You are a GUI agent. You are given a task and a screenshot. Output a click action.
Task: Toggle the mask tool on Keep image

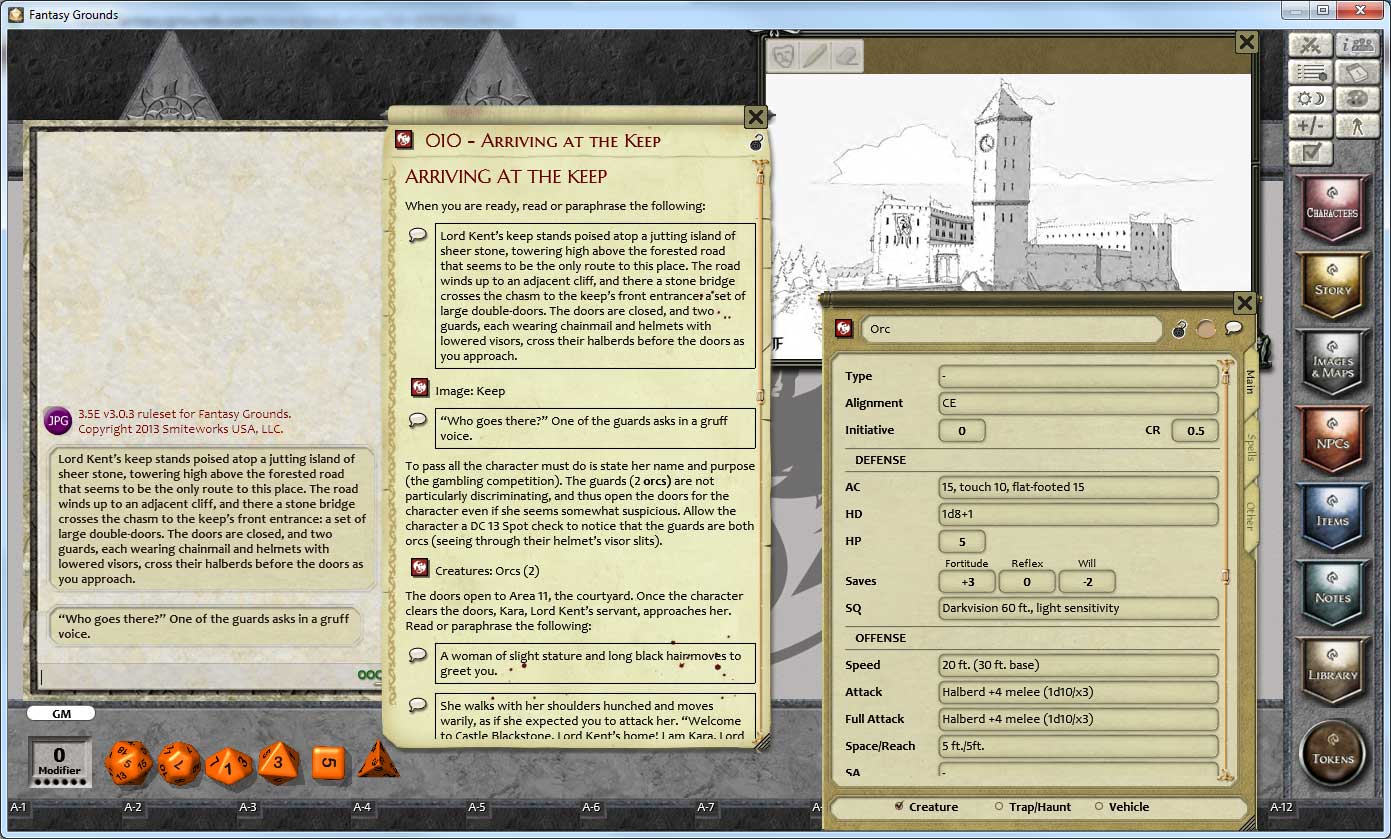click(x=784, y=56)
